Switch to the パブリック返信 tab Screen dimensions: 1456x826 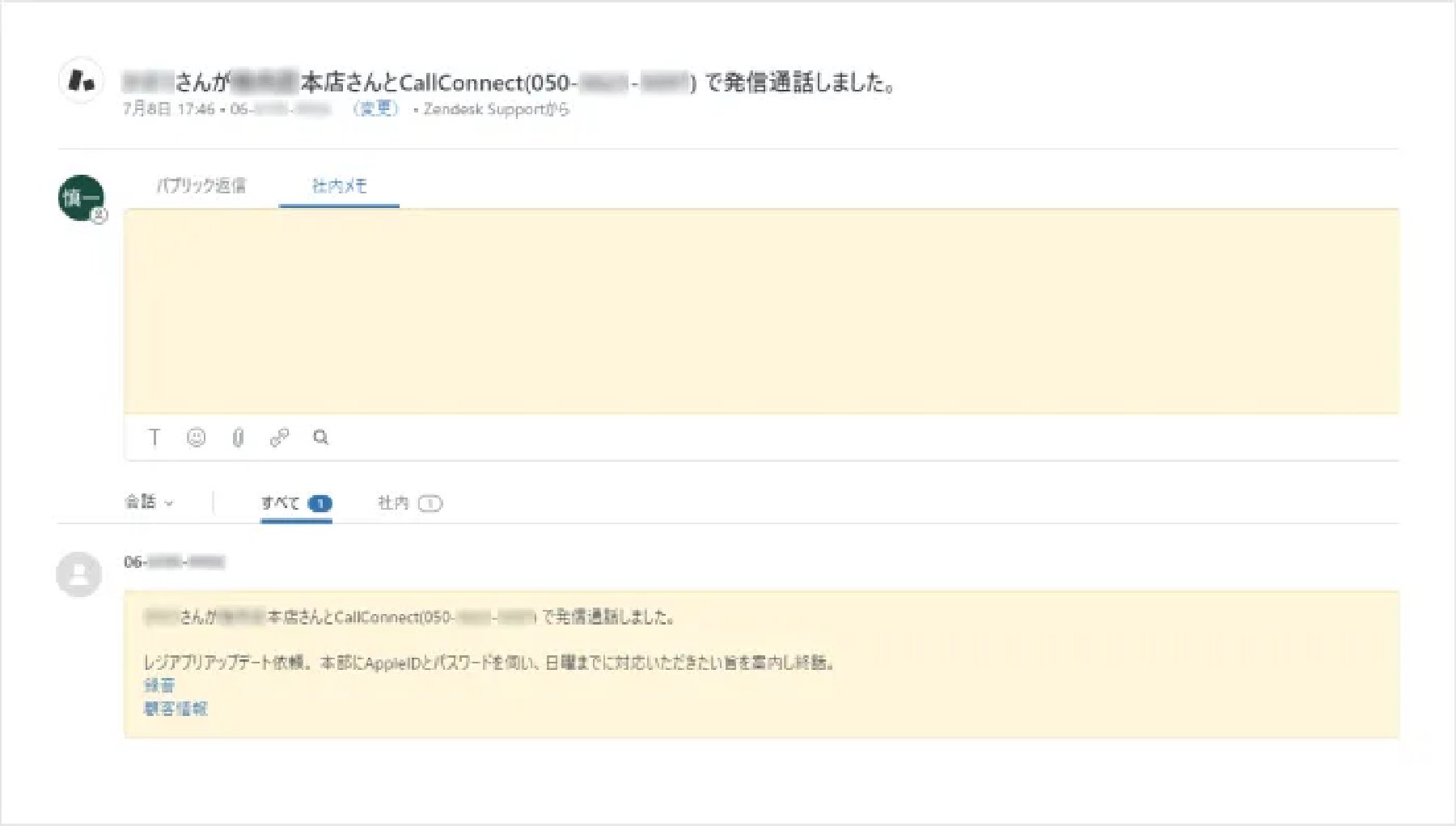click(201, 186)
